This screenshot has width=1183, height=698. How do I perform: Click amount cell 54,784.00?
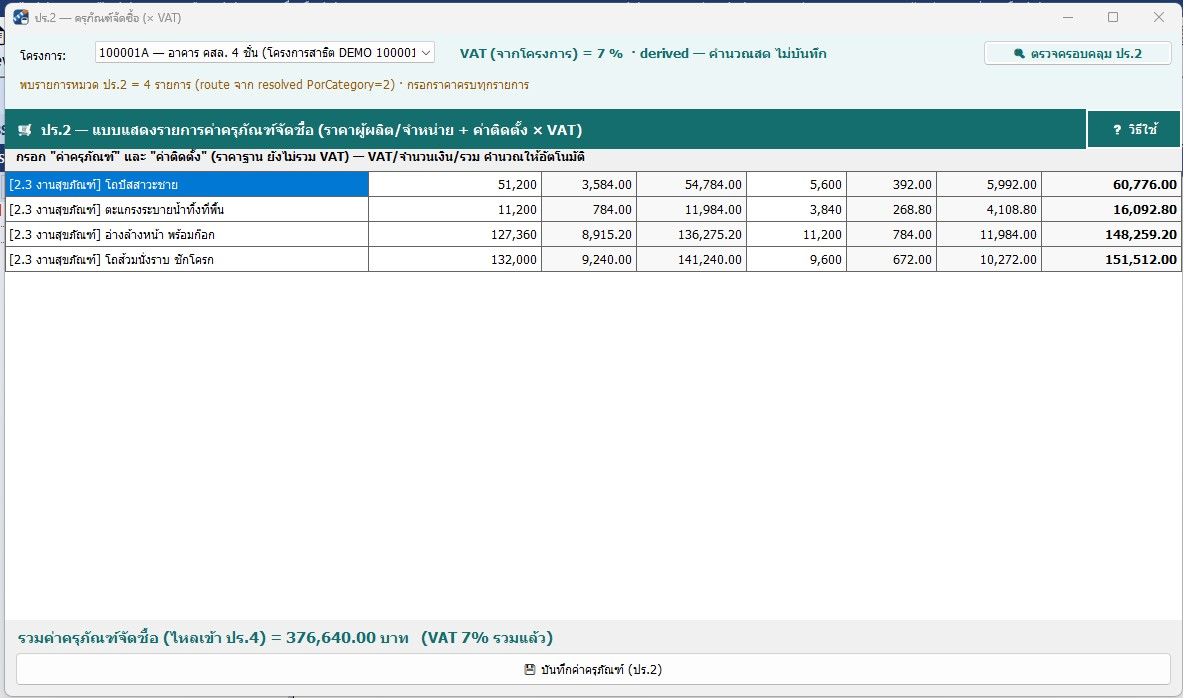692,184
